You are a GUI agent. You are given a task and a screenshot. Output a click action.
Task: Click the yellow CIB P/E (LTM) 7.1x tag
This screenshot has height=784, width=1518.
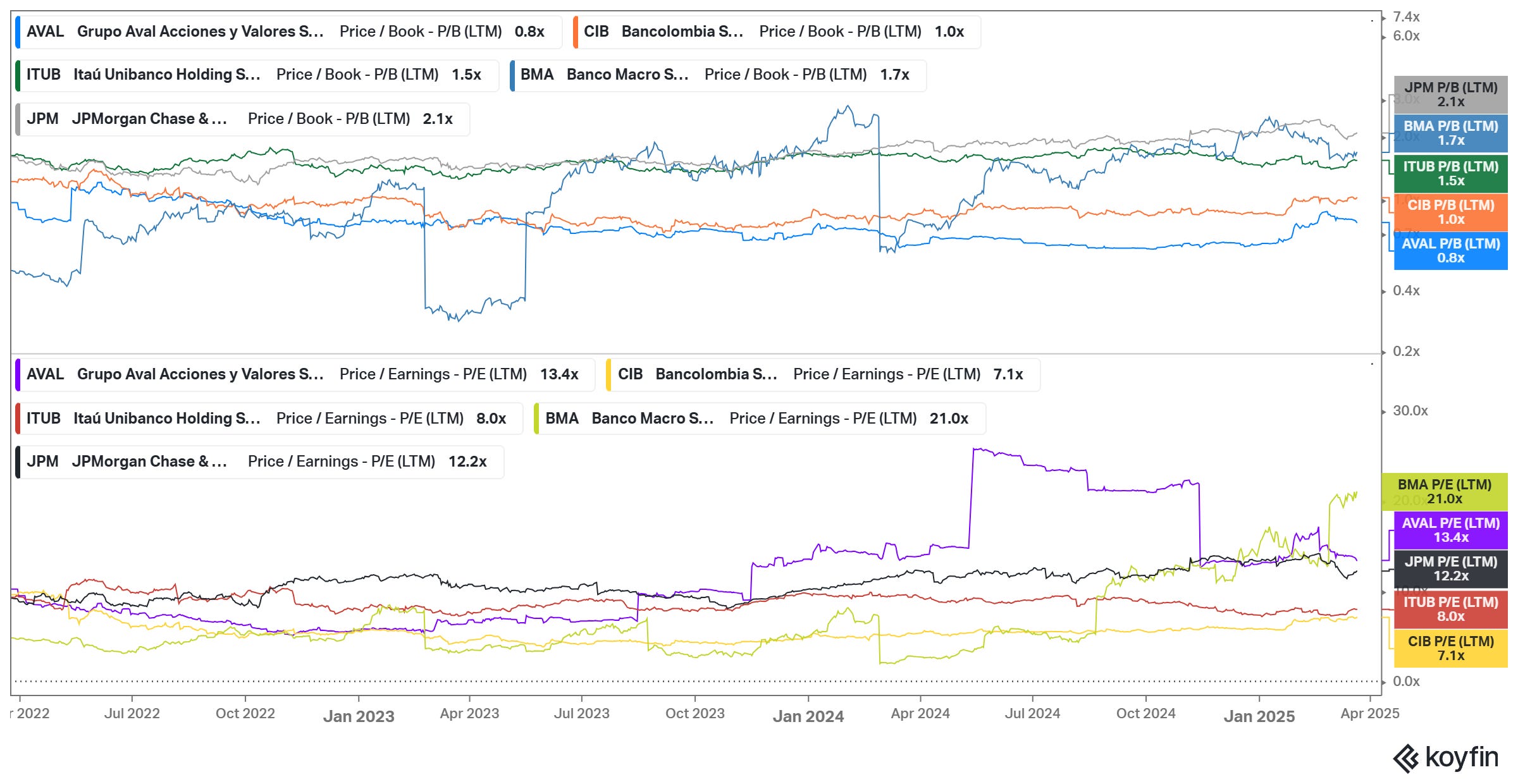tap(1450, 649)
